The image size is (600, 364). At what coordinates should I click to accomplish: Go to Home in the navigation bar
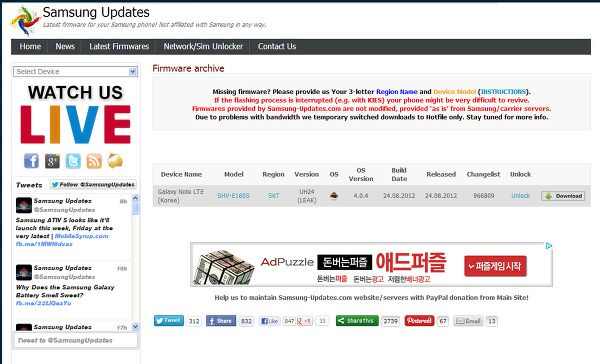(x=30, y=46)
